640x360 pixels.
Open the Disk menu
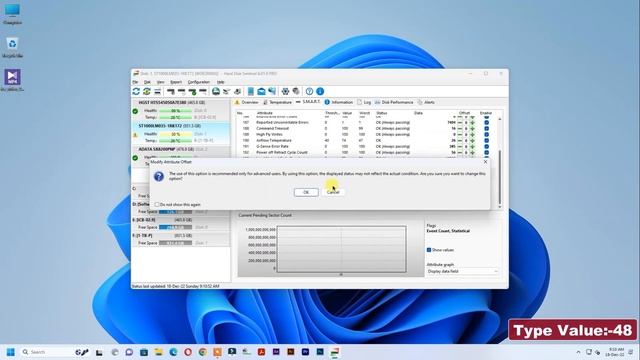coord(147,82)
